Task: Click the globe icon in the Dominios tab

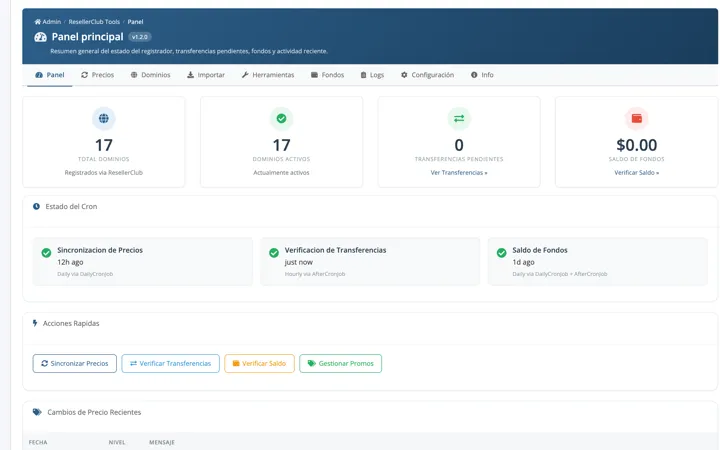Action: click(x=134, y=75)
